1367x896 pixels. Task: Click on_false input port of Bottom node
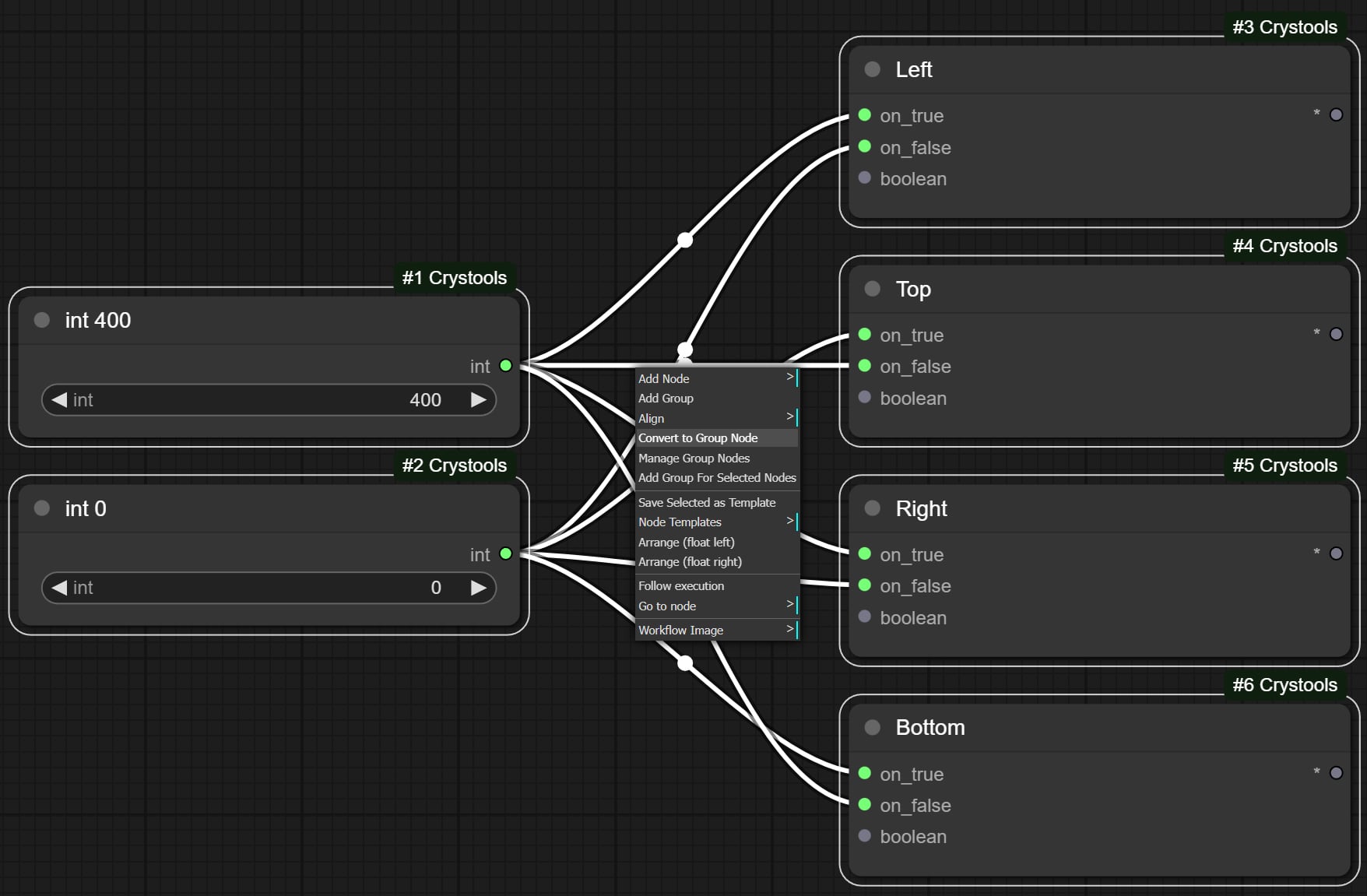pos(864,804)
